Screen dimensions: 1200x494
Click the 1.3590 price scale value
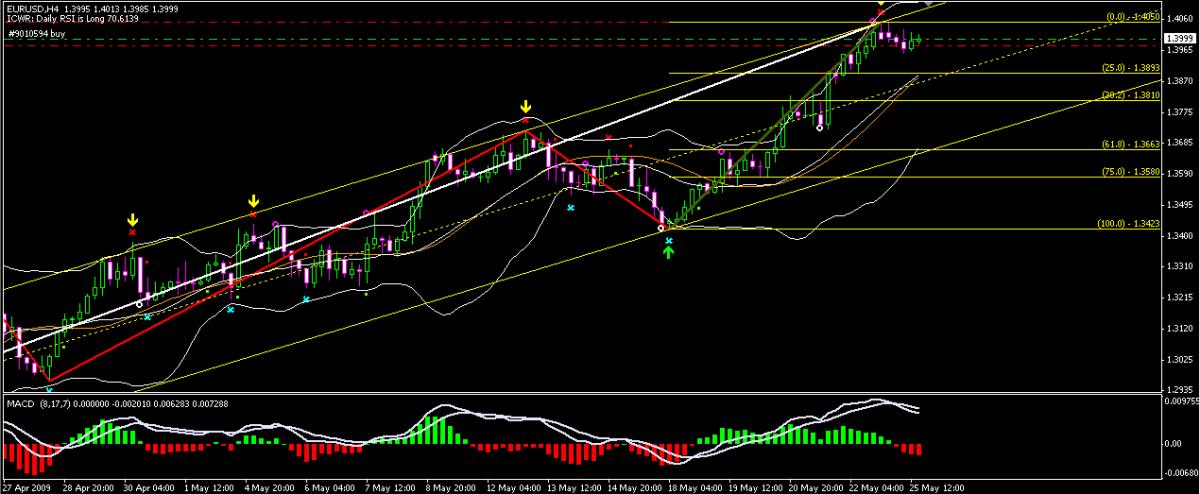[1180, 174]
